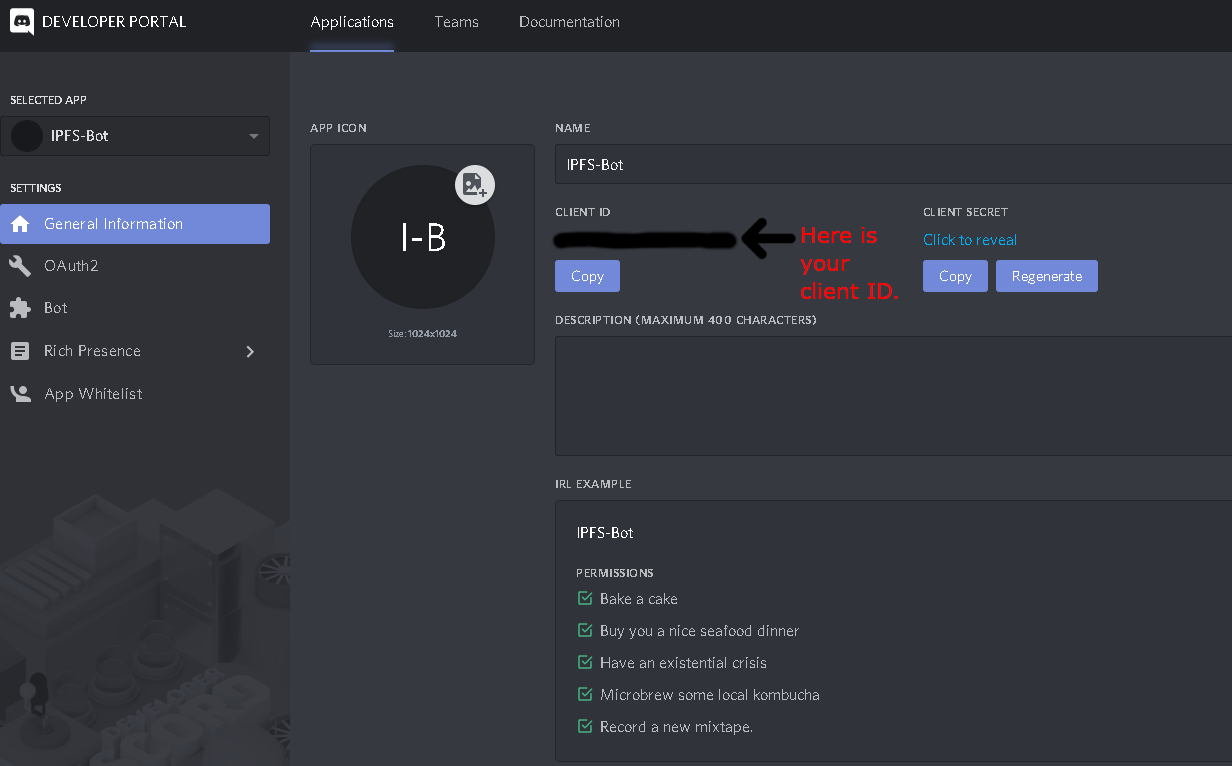Click the Rich Presence document icon
This screenshot has width=1232, height=766.
(20, 351)
